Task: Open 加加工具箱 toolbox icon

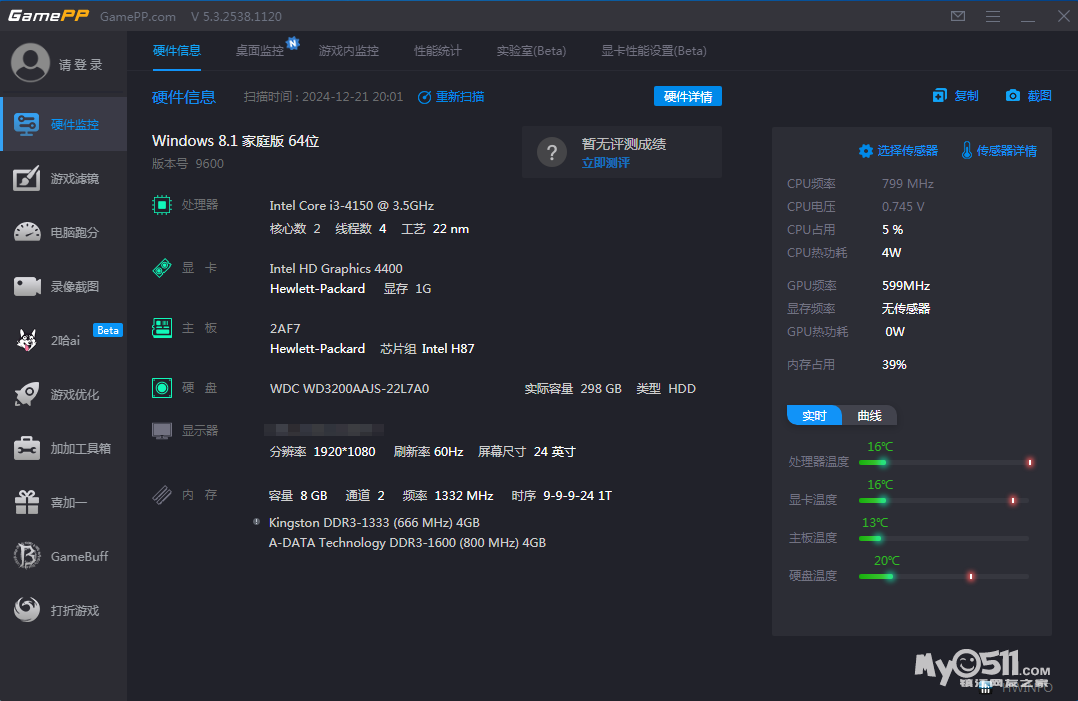Action: [x=27, y=448]
